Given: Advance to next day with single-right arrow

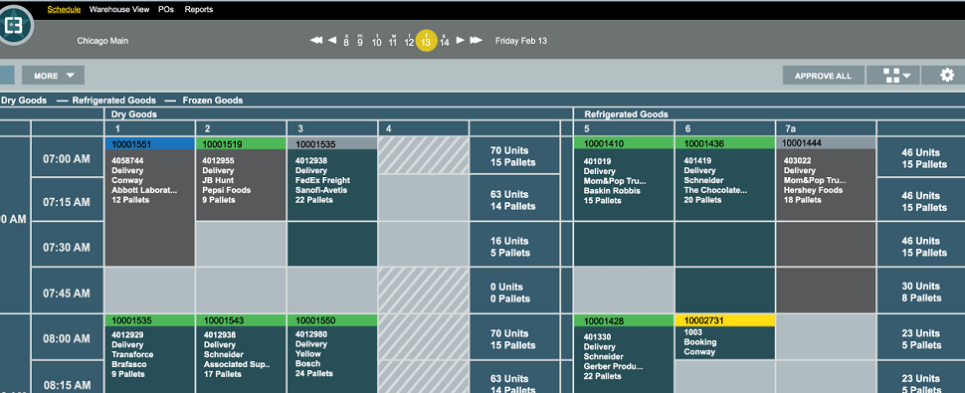Looking at the screenshot, I should coord(460,40).
